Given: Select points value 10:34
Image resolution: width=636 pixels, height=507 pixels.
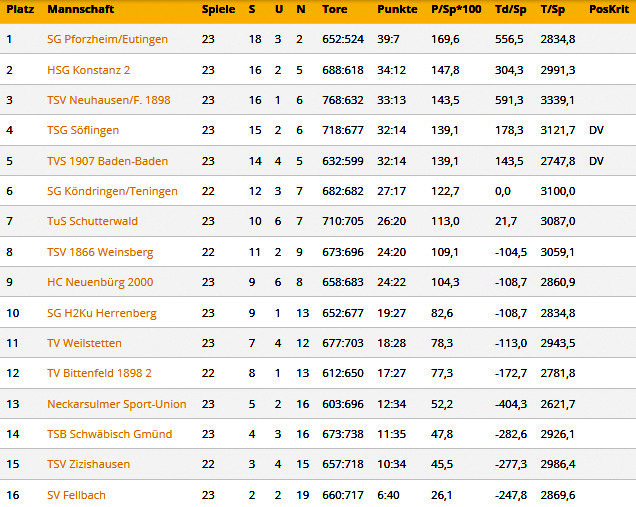Looking at the screenshot, I should pos(391,464).
